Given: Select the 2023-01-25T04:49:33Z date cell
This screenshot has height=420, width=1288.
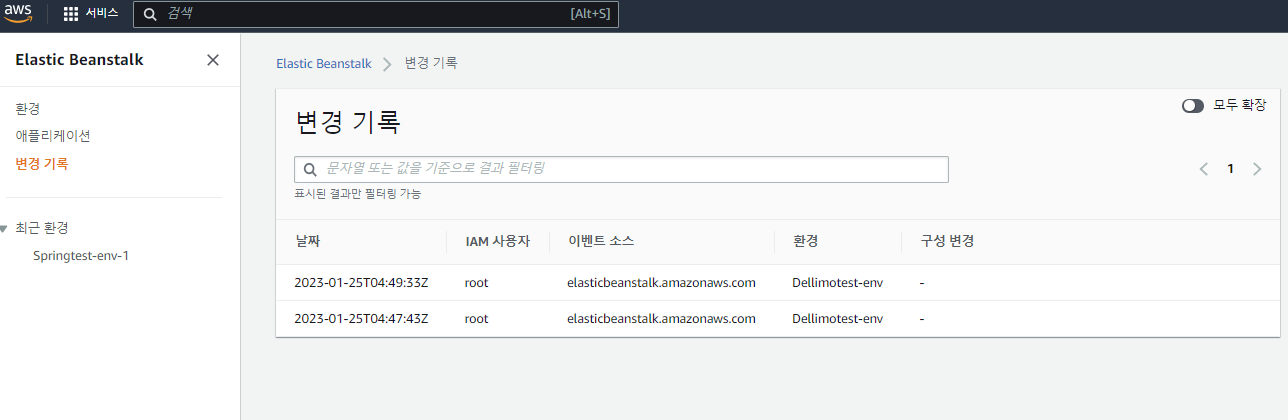Looking at the screenshot, I should (x=361, y=283).
